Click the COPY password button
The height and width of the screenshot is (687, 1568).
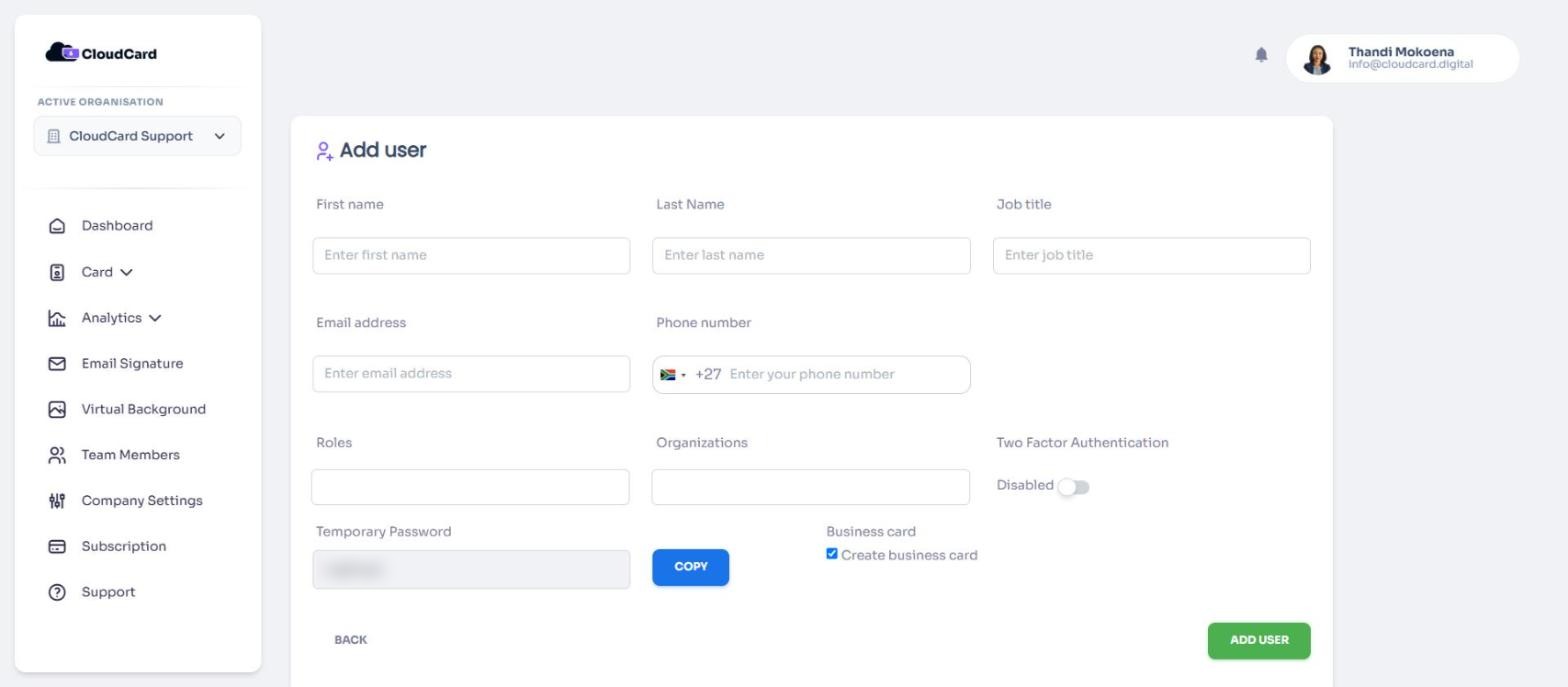(x=690, y=567)
